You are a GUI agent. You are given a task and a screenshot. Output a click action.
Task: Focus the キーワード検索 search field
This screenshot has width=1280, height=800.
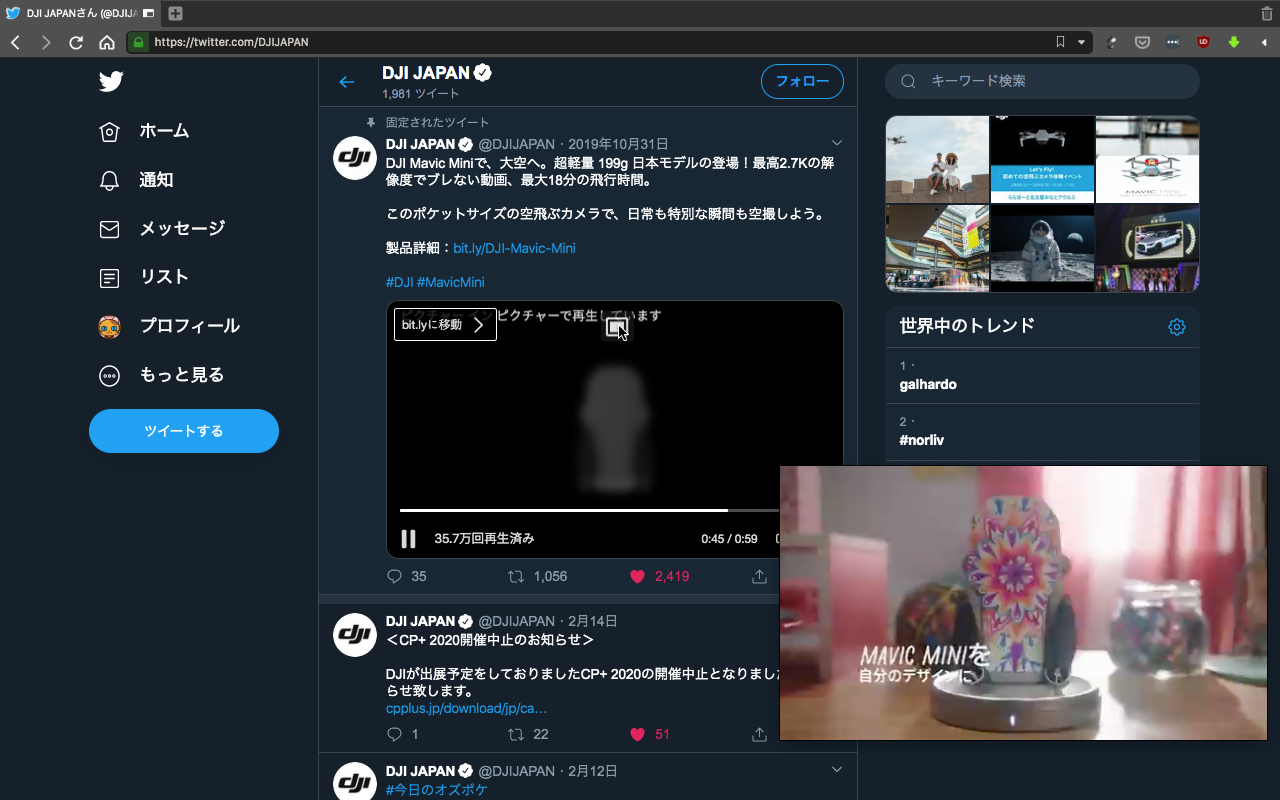[1042, 81]
